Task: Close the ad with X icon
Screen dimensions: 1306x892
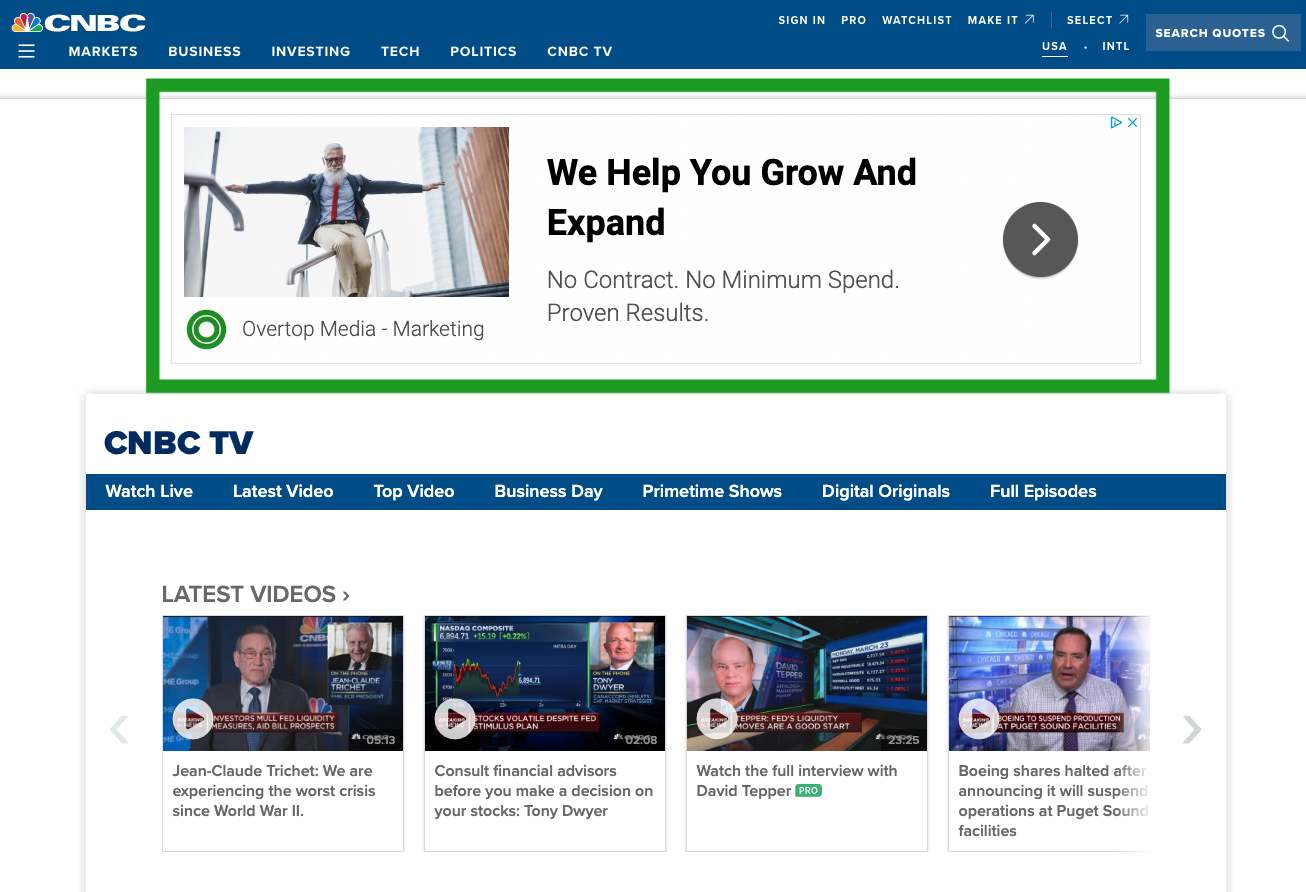Action: (x=1133, y=122)
